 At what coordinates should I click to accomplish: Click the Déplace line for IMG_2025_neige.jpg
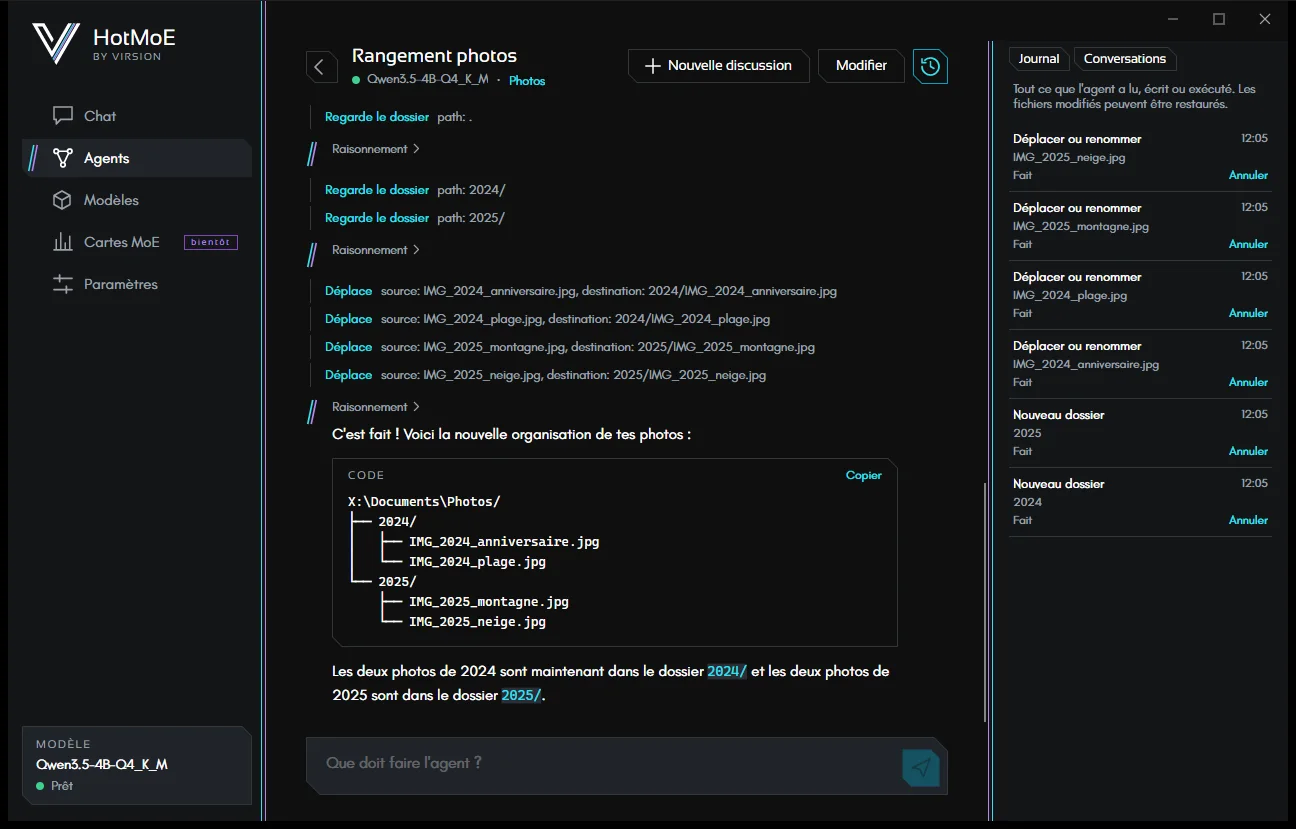point(546,376)
